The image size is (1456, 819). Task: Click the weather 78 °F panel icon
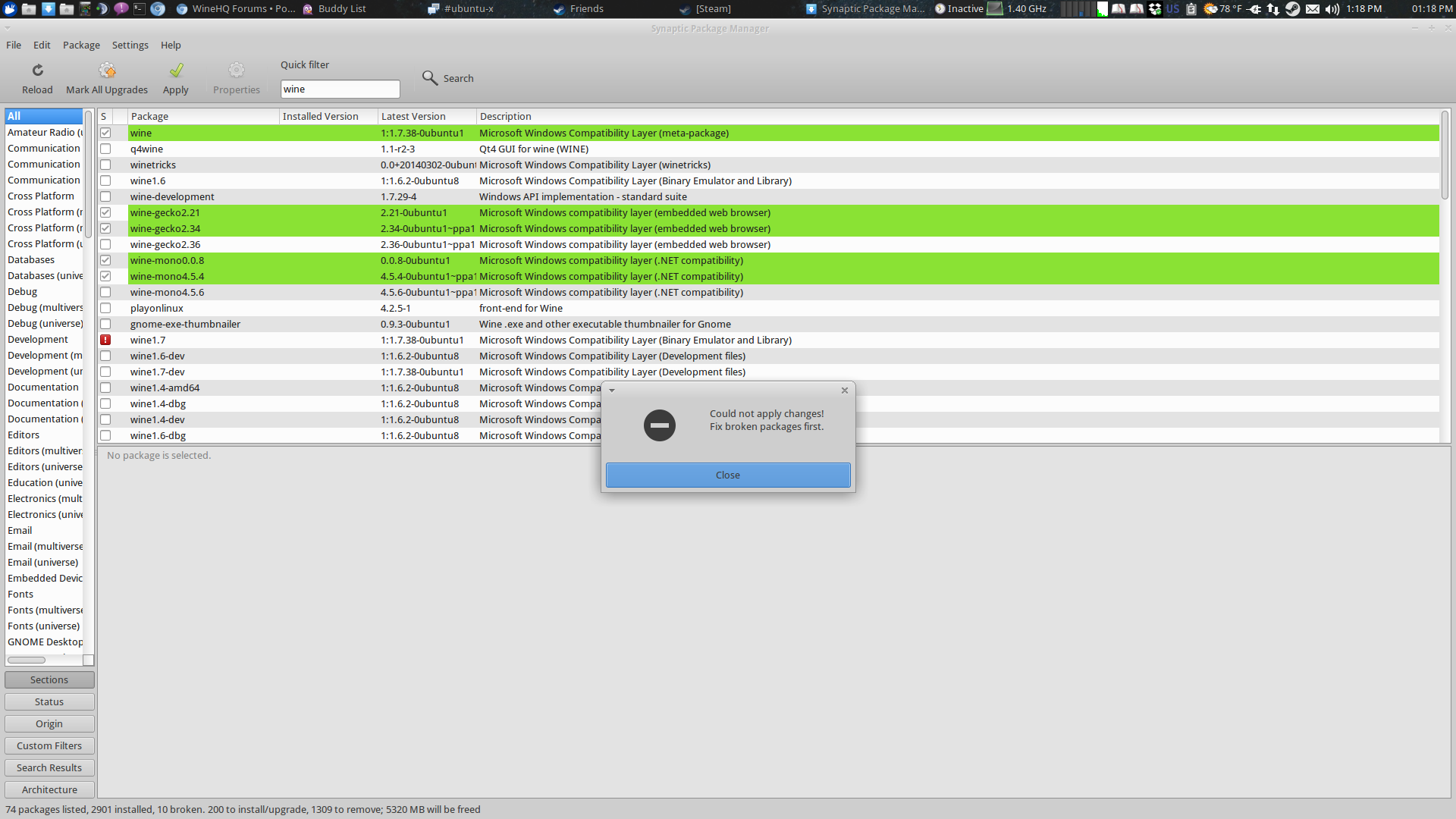(x=1211, y=9)
